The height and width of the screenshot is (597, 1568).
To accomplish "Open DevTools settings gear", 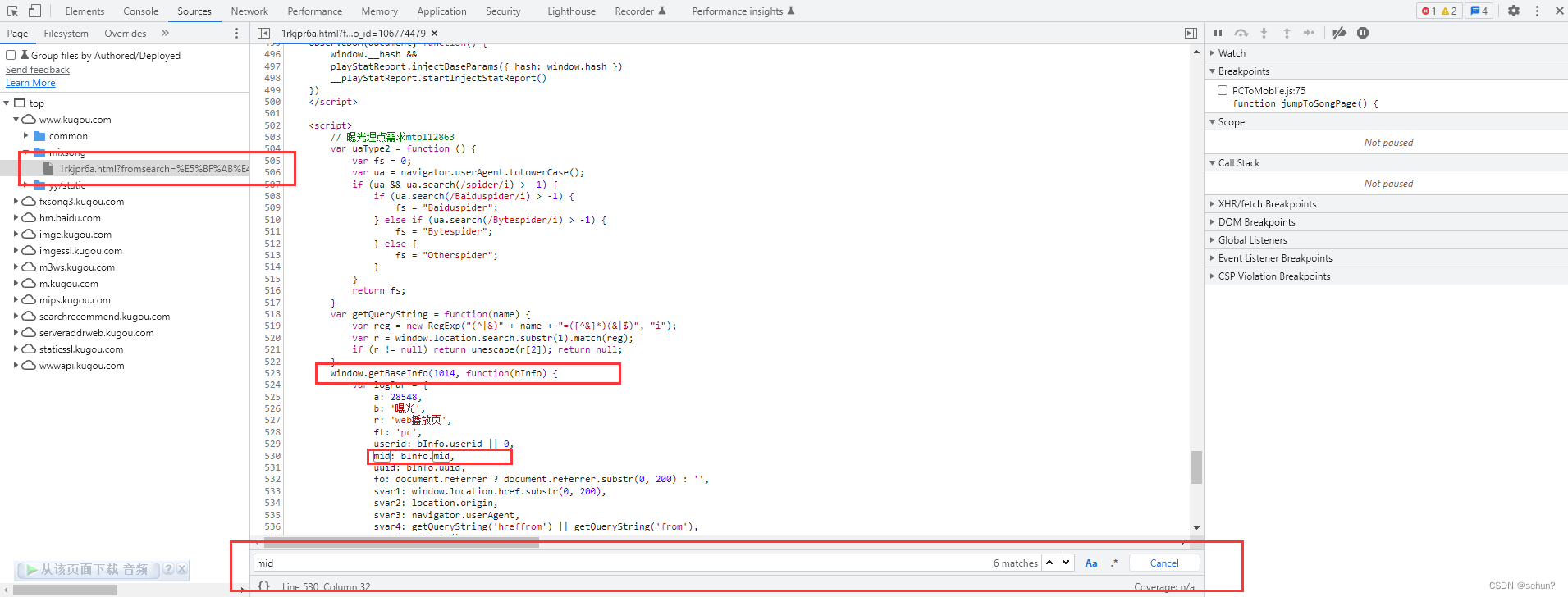I will (1514, 11).
